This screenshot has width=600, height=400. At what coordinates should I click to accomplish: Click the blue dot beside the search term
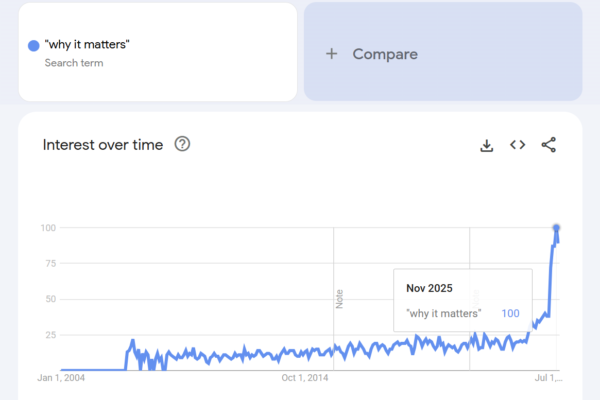(33, 45)
